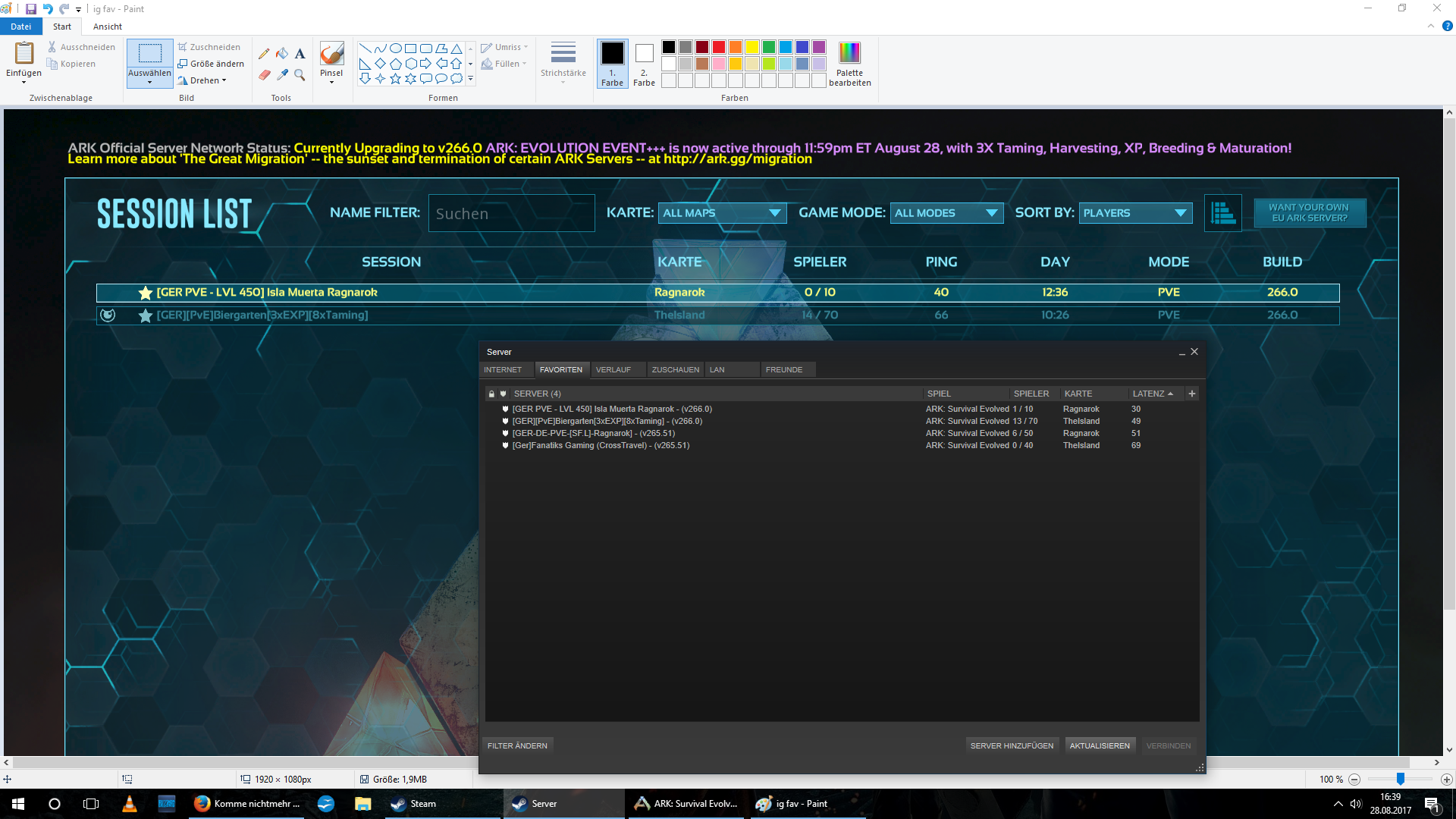This screenshot has width=1456, height=819.
Task: Activate the 1. Farbe color slot
Action: point(612,63)
